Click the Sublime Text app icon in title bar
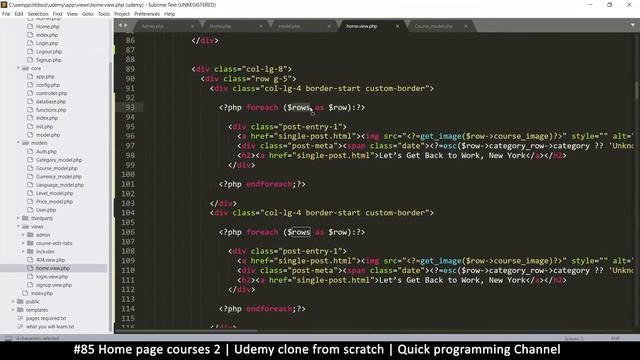The height and width of the screenshot is (360, 640). coord(4,4)
